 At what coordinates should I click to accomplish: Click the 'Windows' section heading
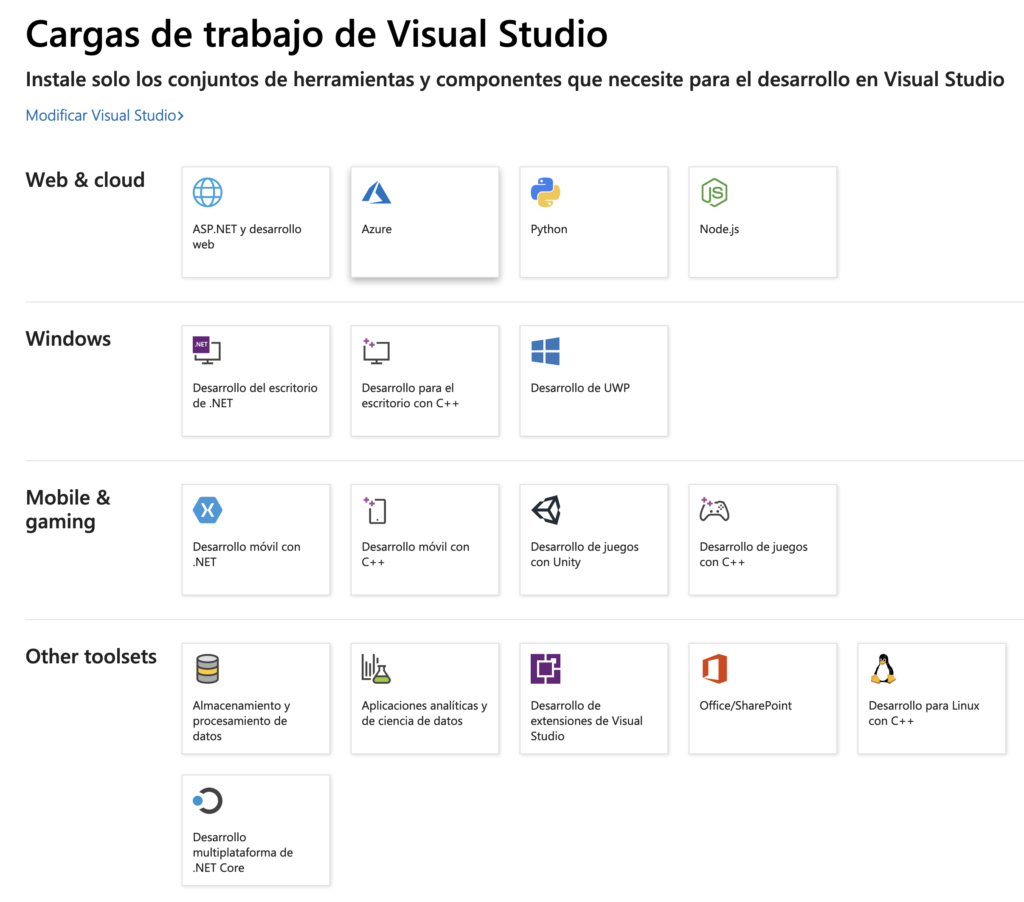[x=68, y=338]
